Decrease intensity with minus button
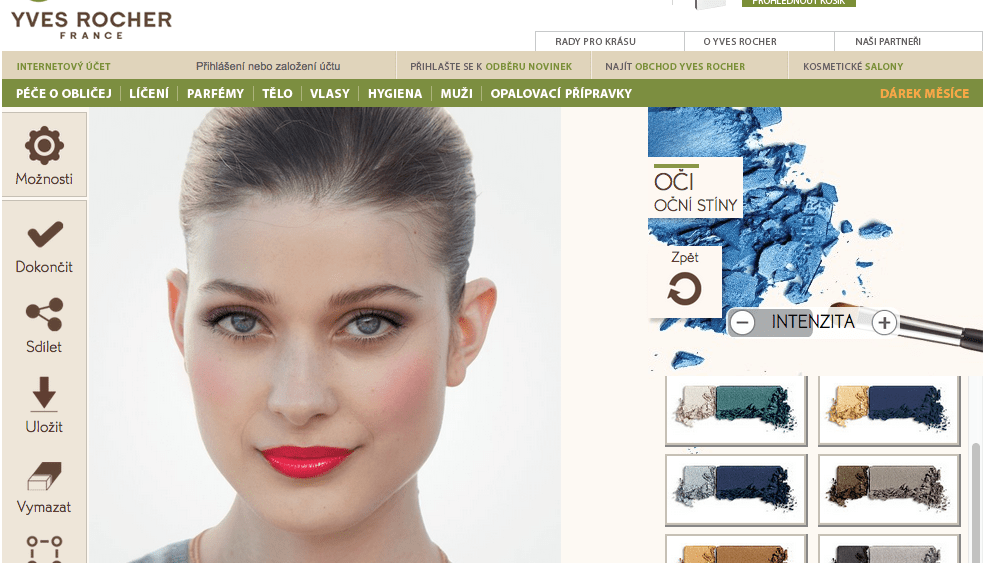The image size is (989, 563). click(742, 323)
